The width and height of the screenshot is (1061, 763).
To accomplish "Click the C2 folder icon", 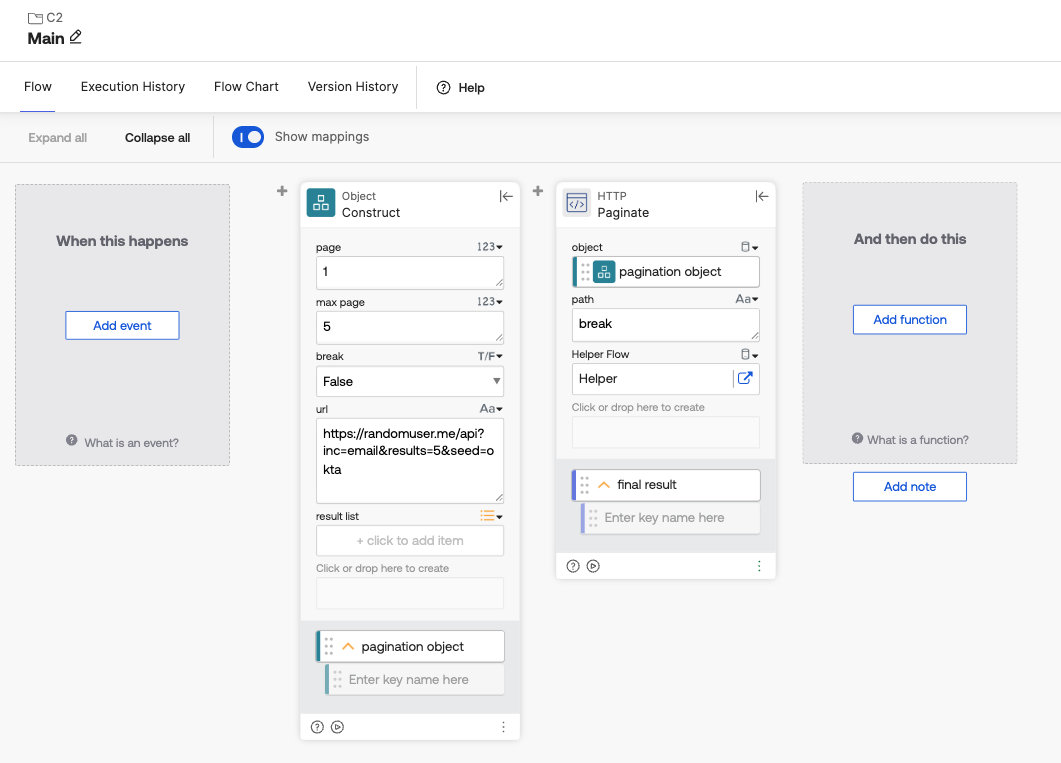I will pos(35,18).
